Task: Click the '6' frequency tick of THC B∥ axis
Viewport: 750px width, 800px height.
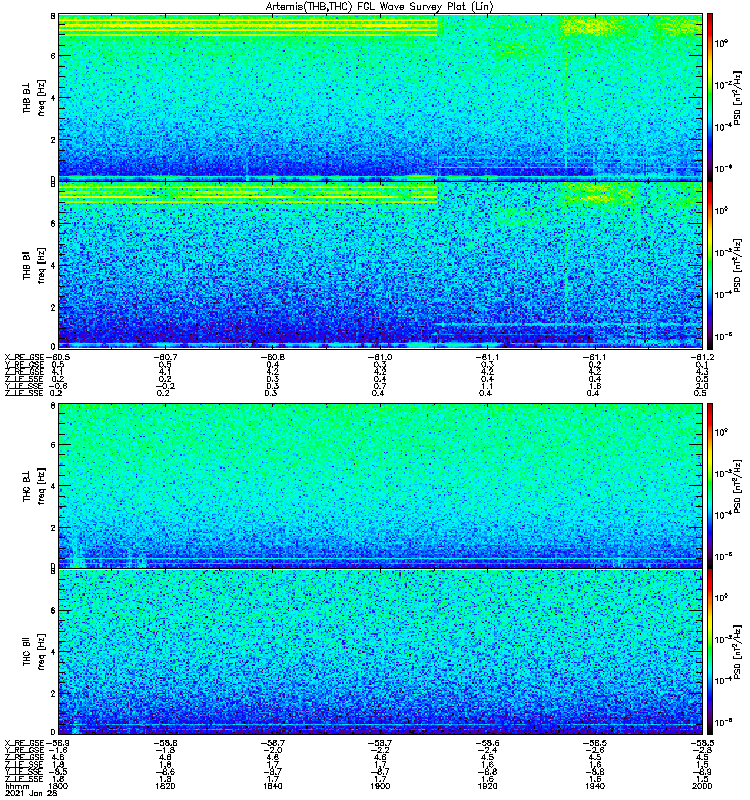Action: pos(53,610)
